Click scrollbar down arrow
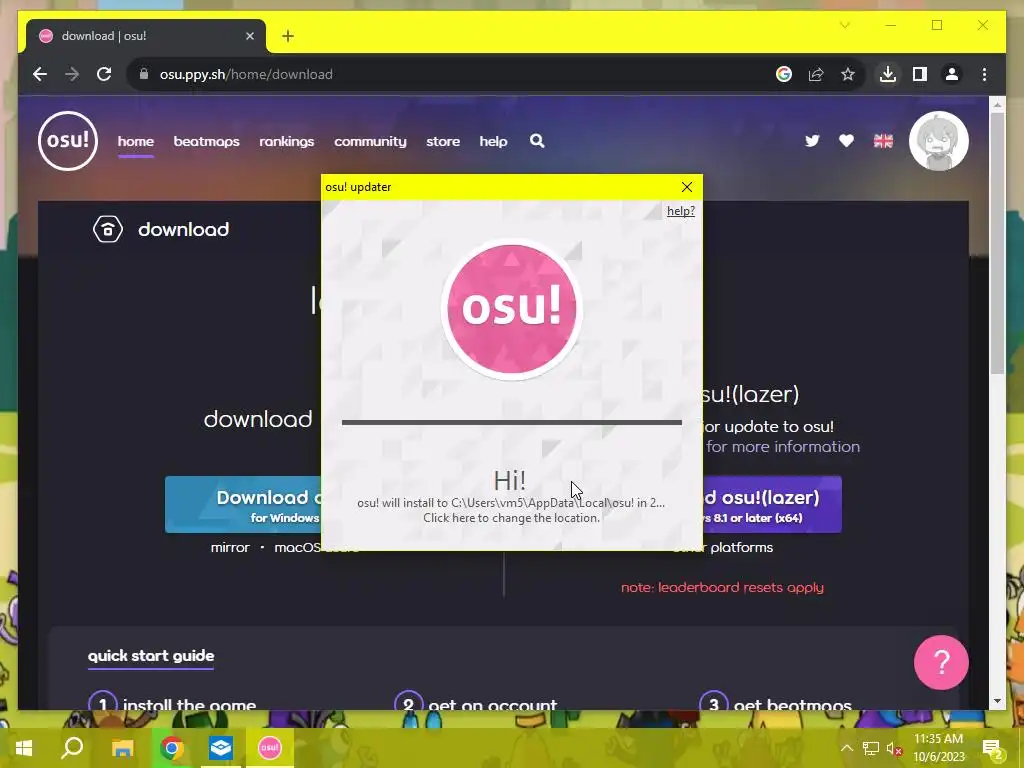The width and height of the screenshot is (1024, 768). click(997, 701)
